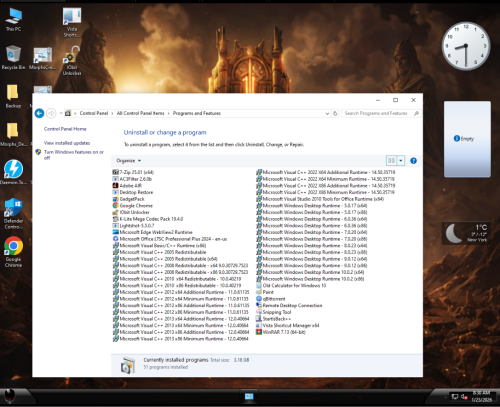Select the Google Chrome entry icon in programs list
This screenshot has width=500, height=407.
tap(116, 206)
